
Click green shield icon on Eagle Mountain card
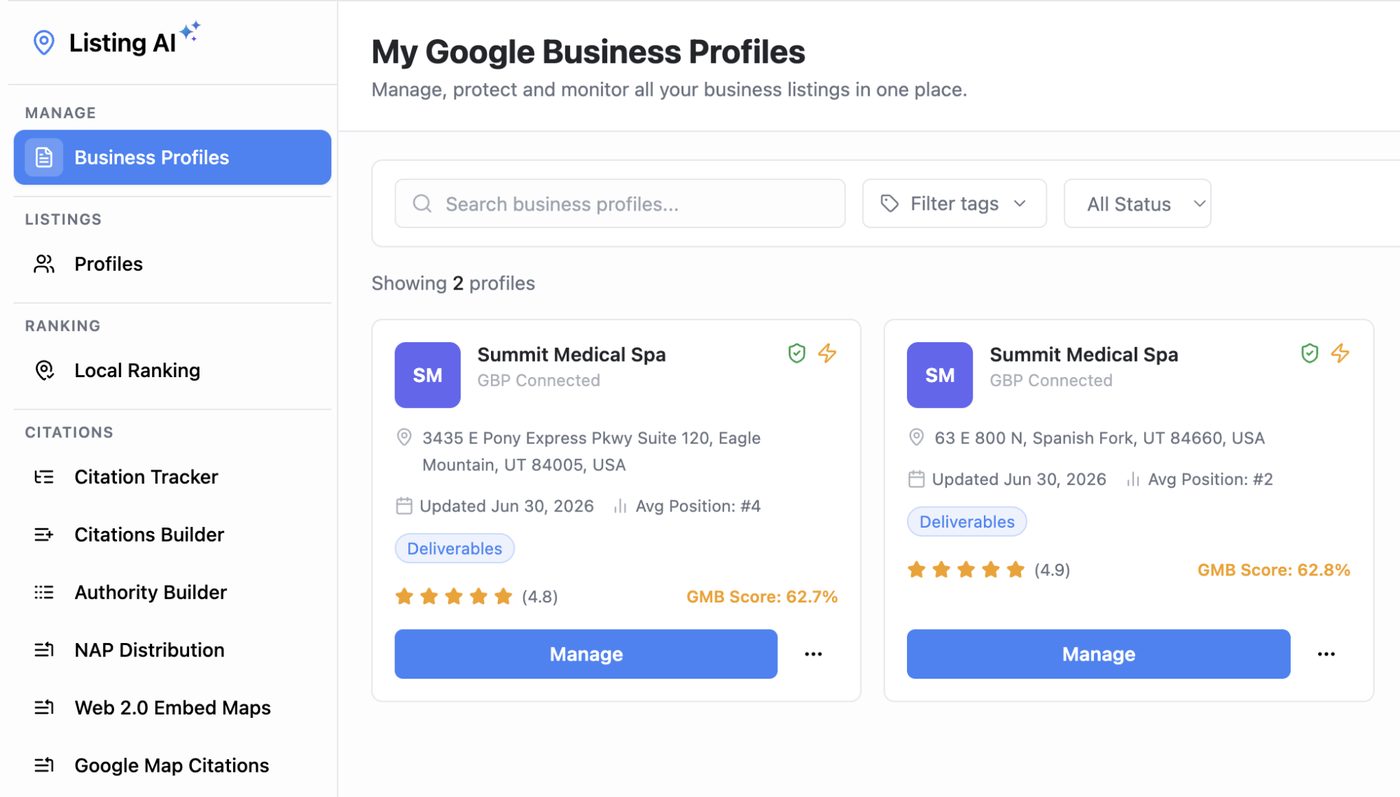[797, 353]
